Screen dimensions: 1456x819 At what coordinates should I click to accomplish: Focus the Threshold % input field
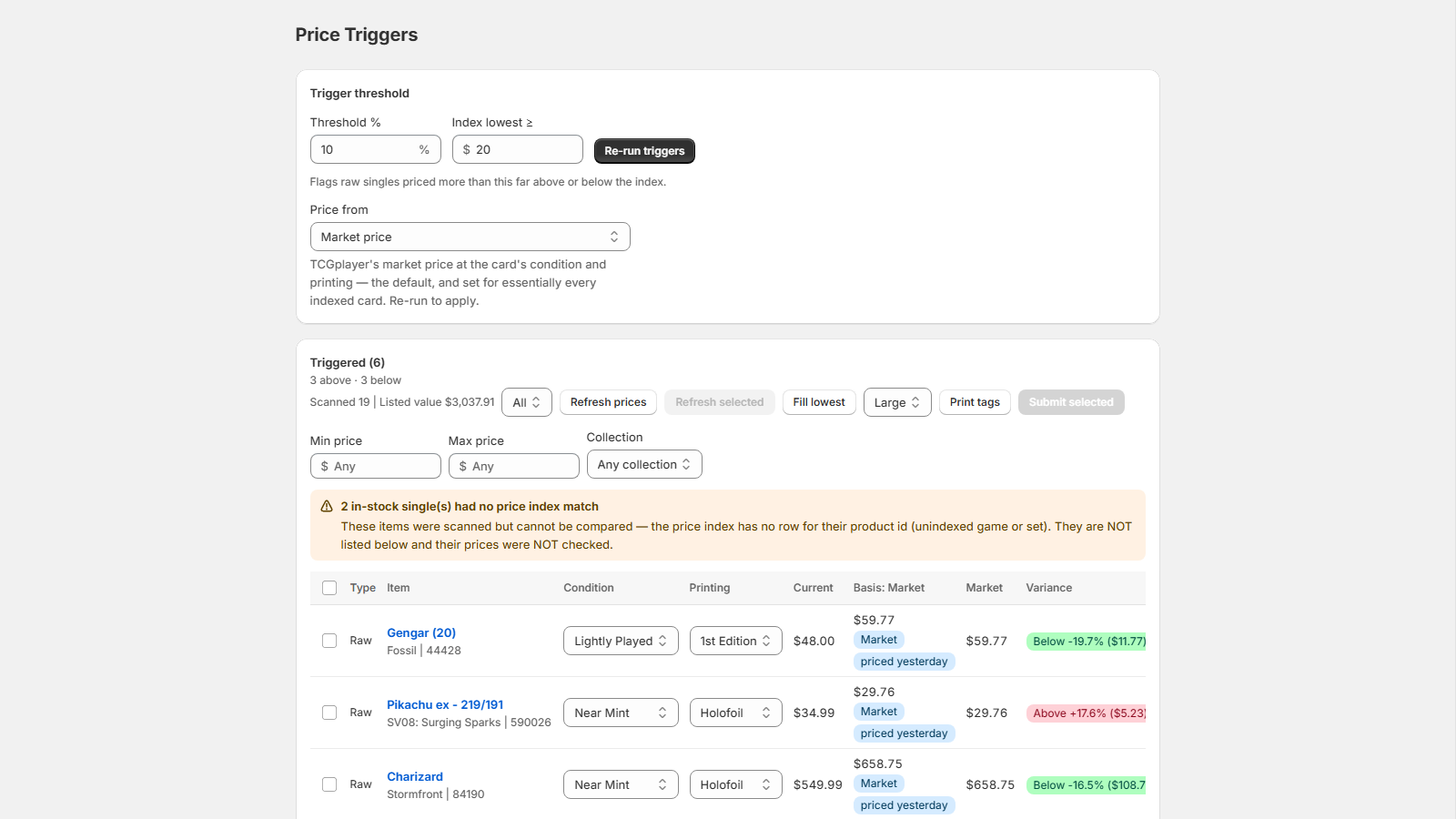[375, 149]
